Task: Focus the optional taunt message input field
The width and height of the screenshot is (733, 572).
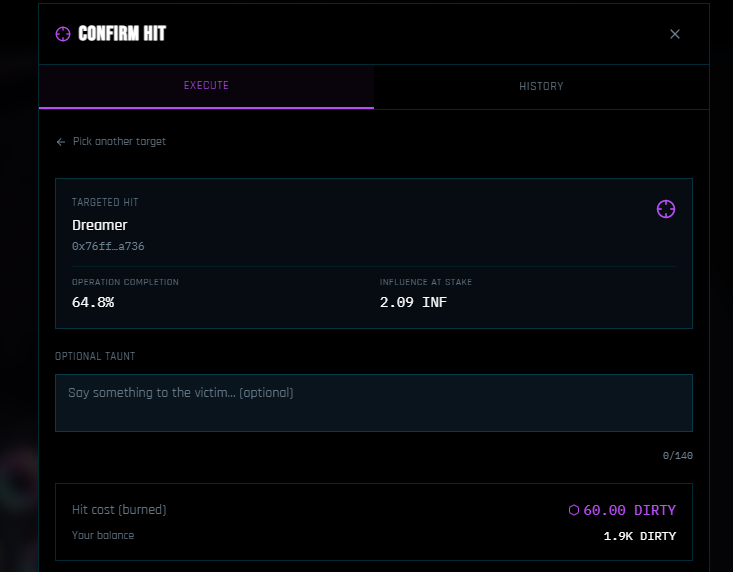Action: (374, 403)
